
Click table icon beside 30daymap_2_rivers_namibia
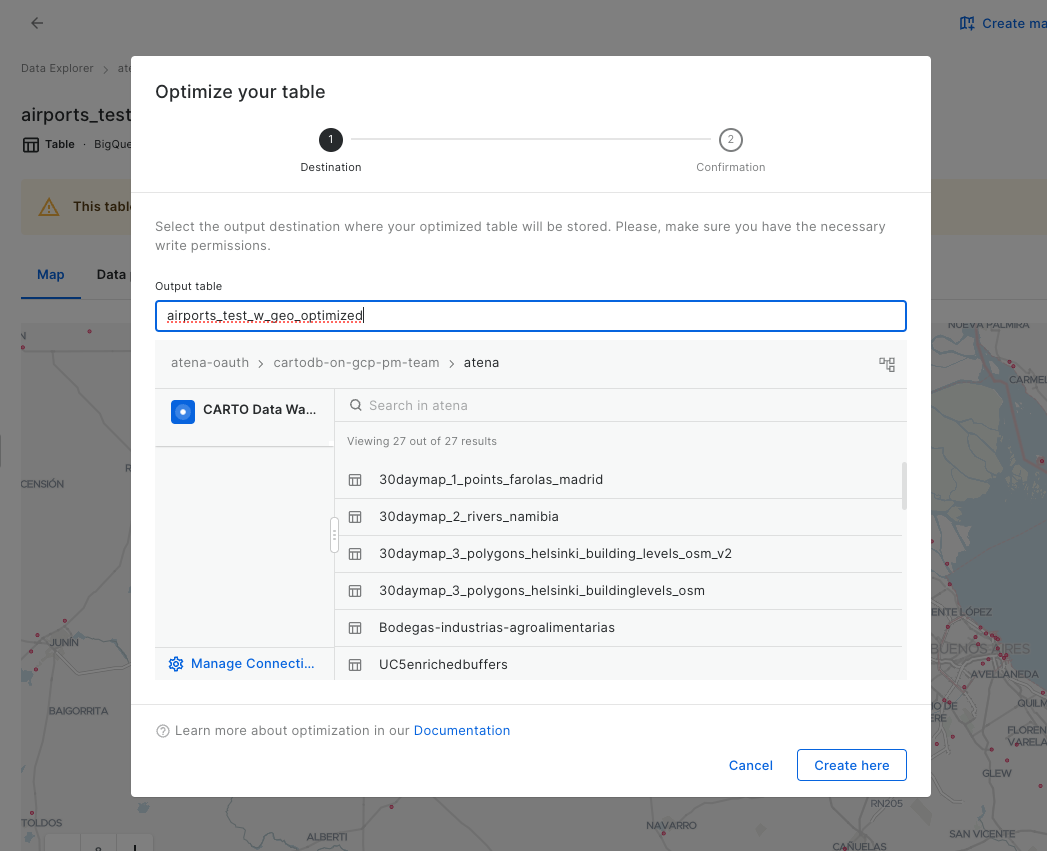point(355,517)
